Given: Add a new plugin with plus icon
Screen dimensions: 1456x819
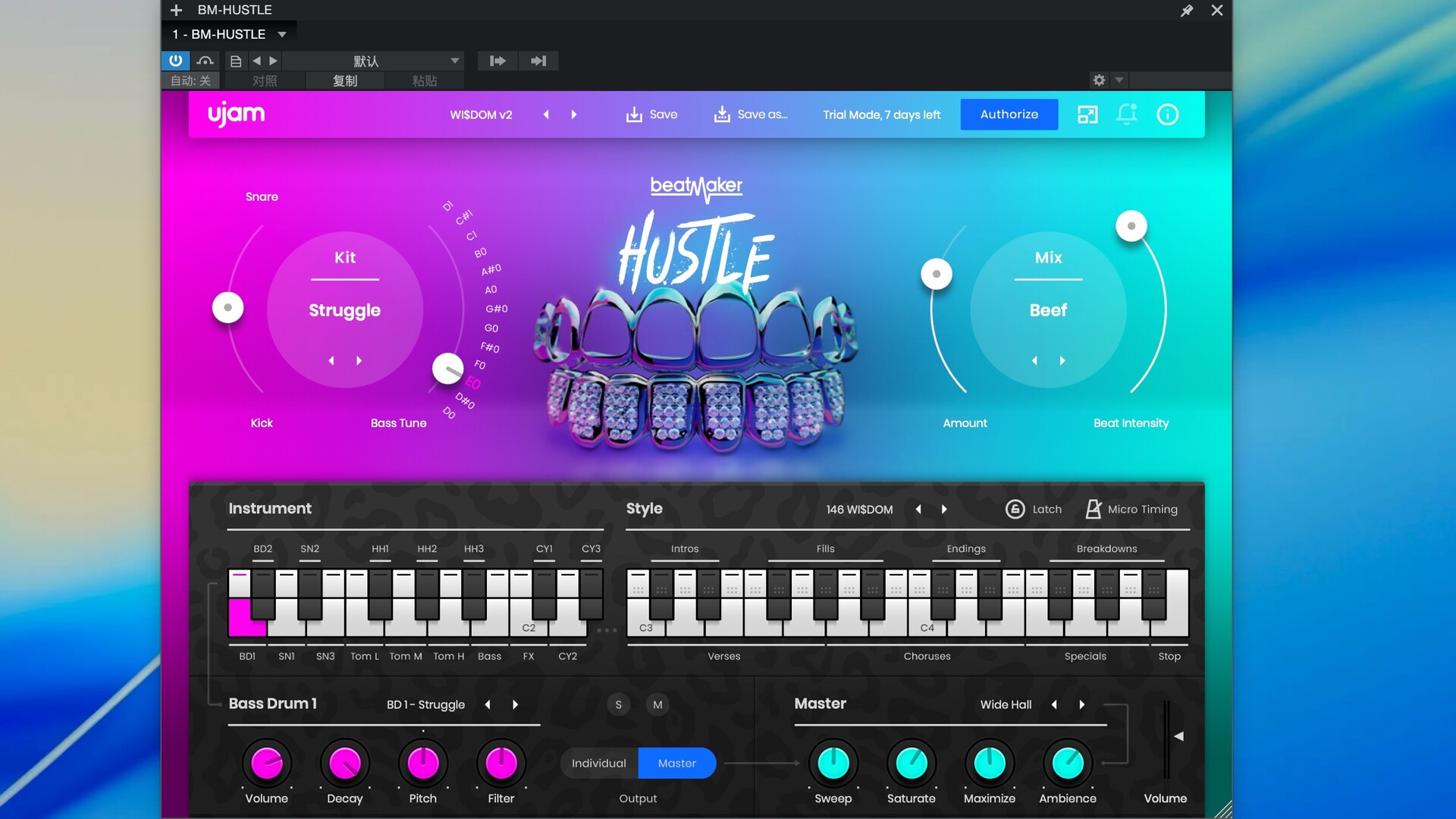Looking at the screenshot, I should (x=176, y=10).
